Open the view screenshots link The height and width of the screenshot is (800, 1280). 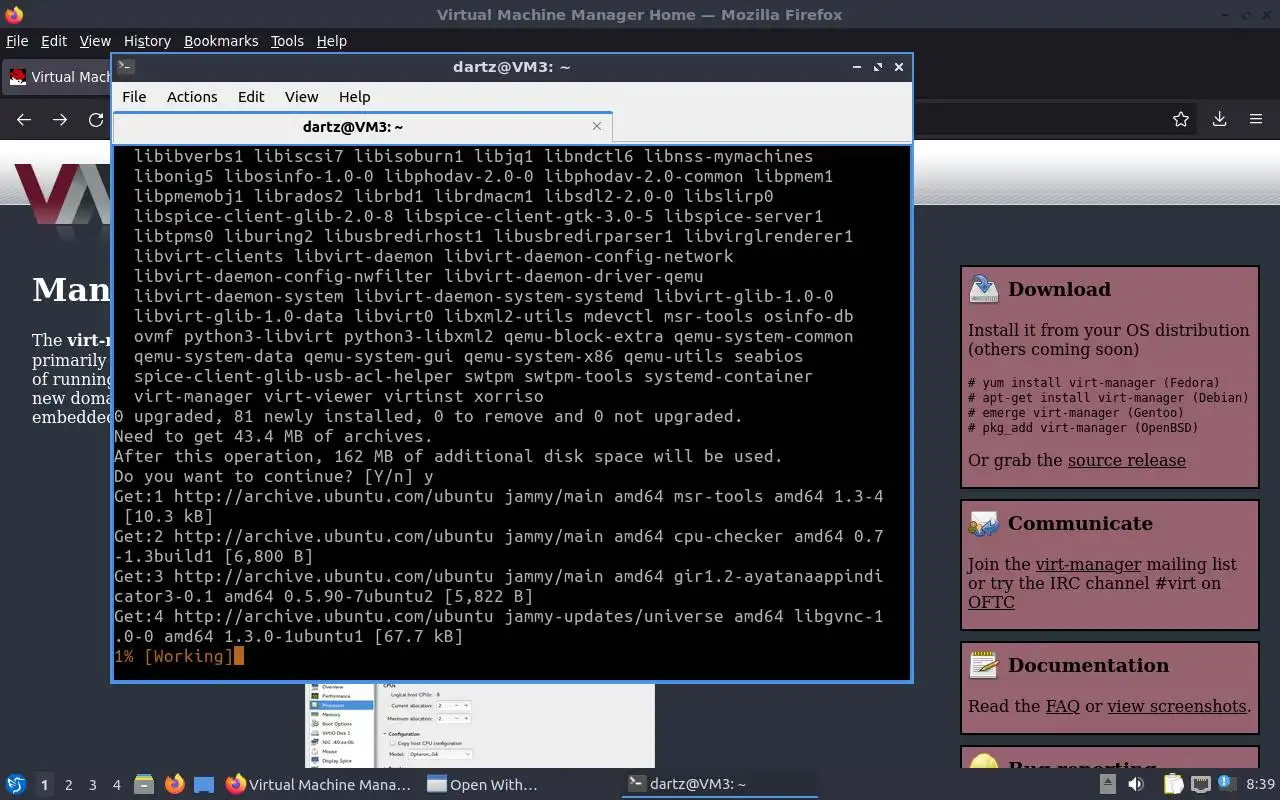(x=1177, y=706)
